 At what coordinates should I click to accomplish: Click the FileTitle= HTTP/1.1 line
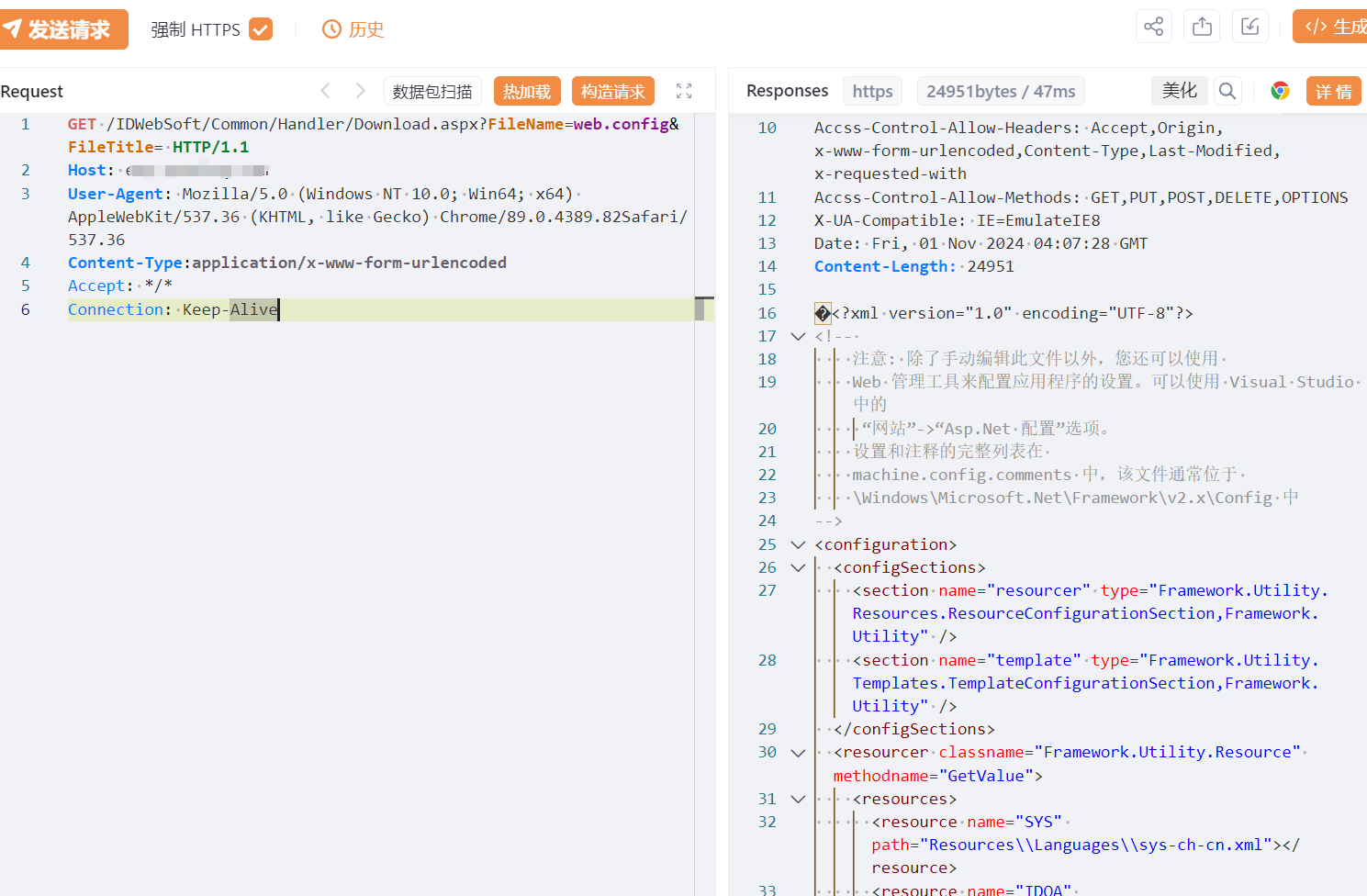(x=159, y=147)
